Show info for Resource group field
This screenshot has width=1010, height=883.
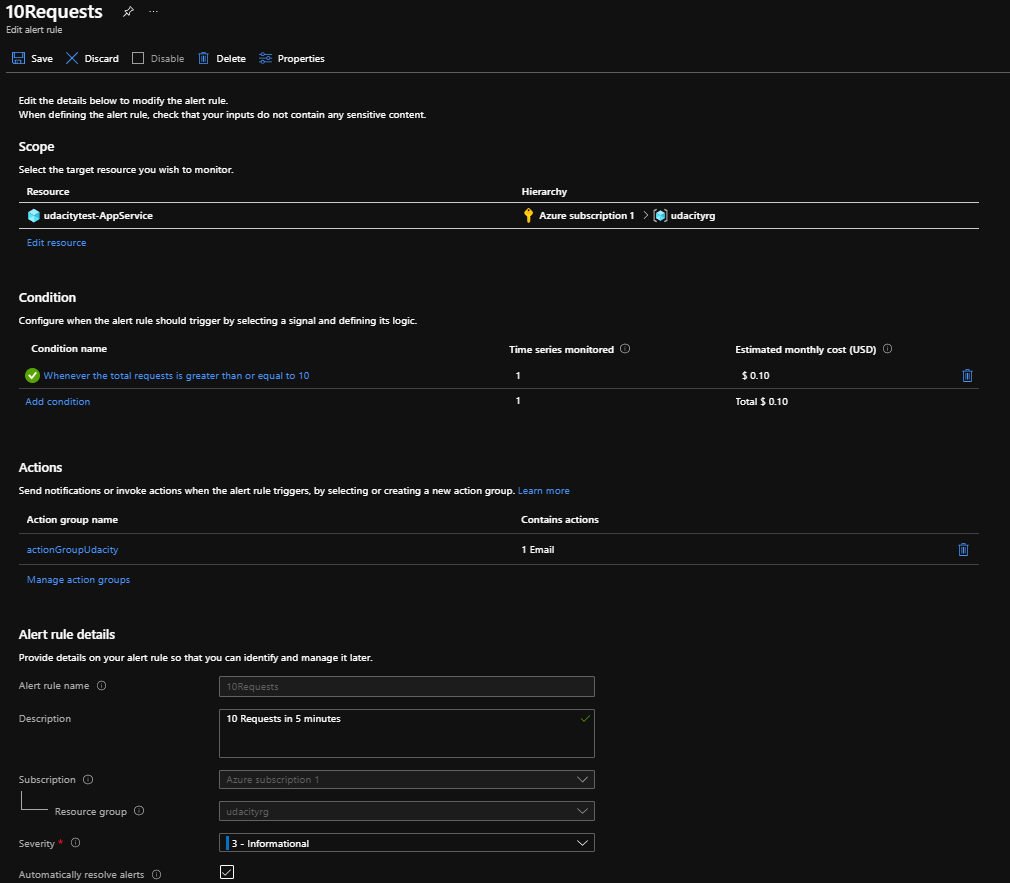138,811
